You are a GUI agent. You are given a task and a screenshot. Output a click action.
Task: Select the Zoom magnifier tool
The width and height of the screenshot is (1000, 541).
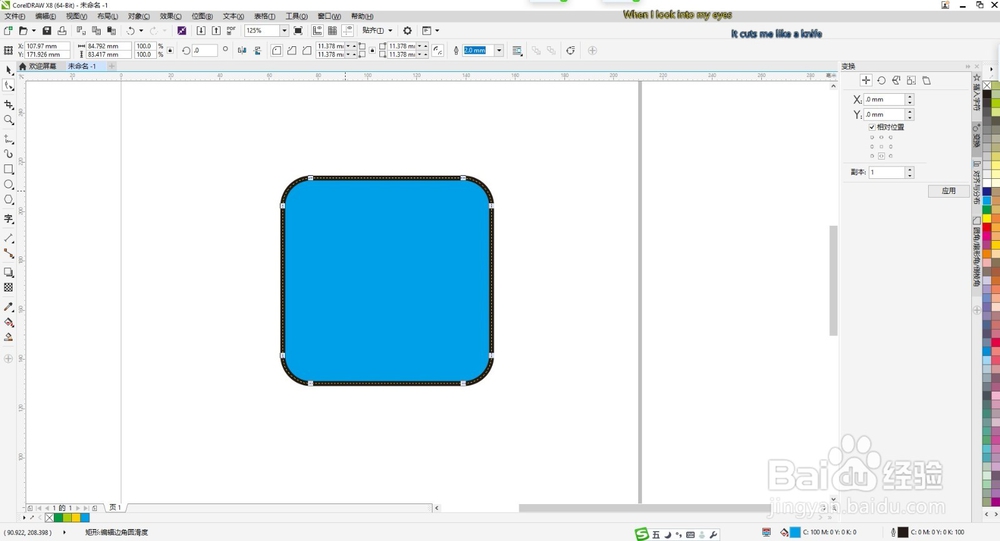pyautogui.click(x=9, y=119)
